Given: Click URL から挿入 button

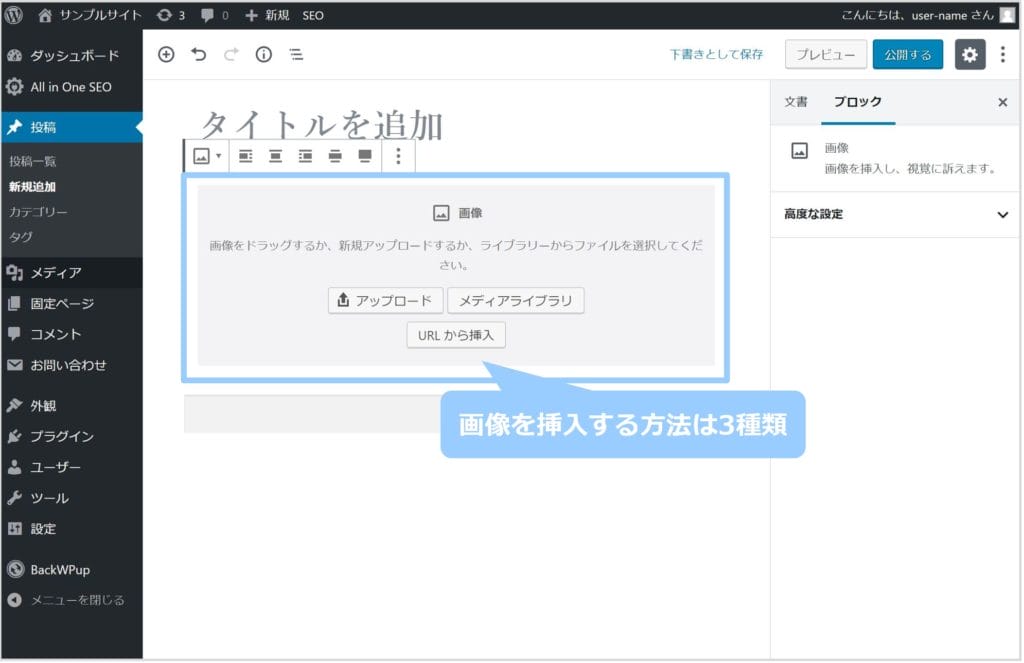Looking at the screenshot, I should click(456, 335).
